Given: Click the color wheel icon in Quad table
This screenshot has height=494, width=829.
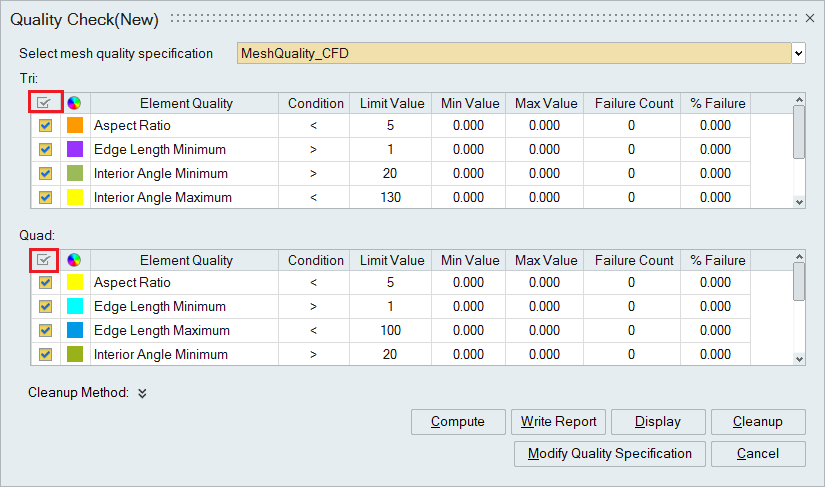Looking at the screenshot, I should (x=74, y=260).
